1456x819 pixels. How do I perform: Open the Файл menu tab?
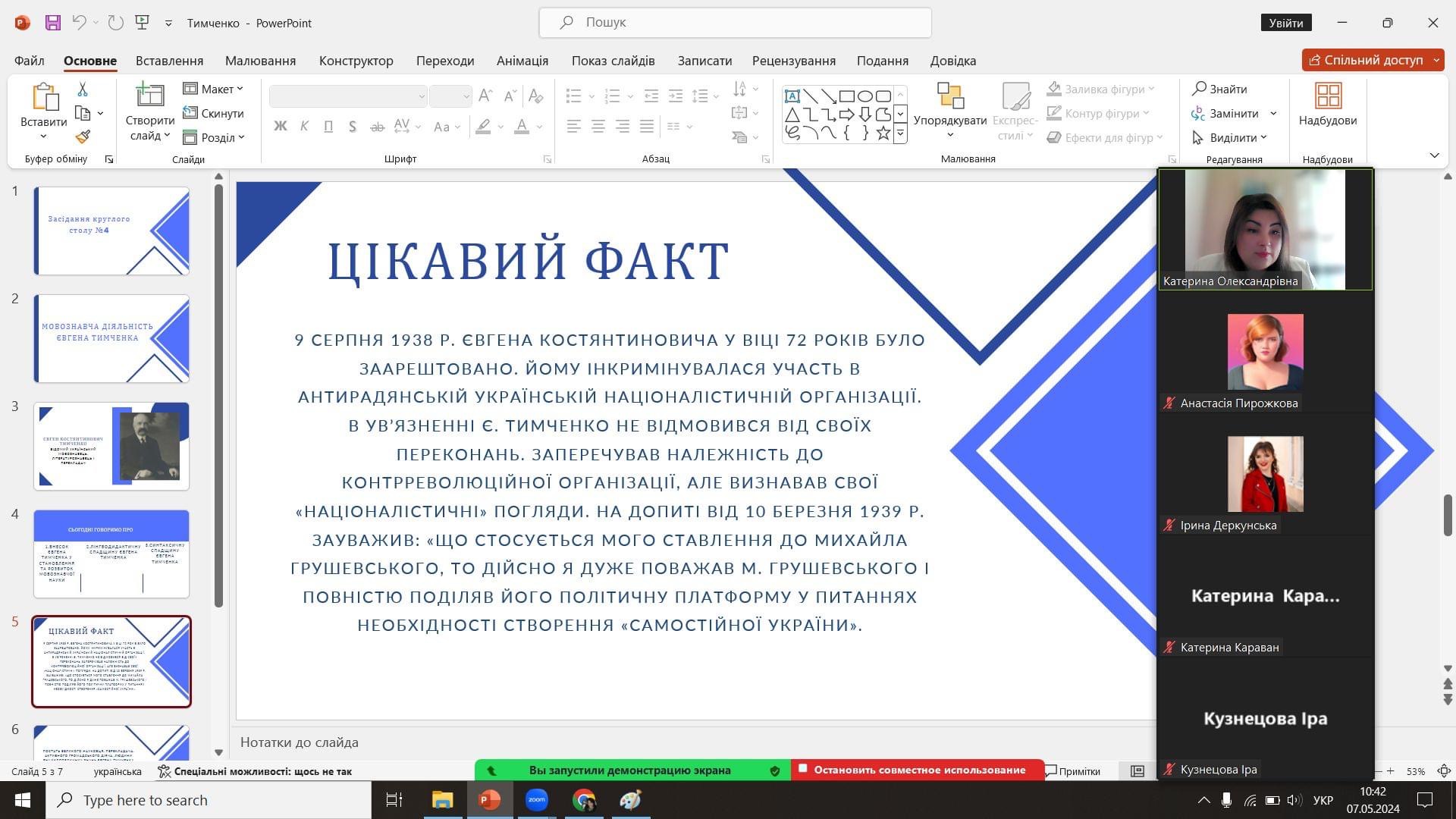click(29, 61)
